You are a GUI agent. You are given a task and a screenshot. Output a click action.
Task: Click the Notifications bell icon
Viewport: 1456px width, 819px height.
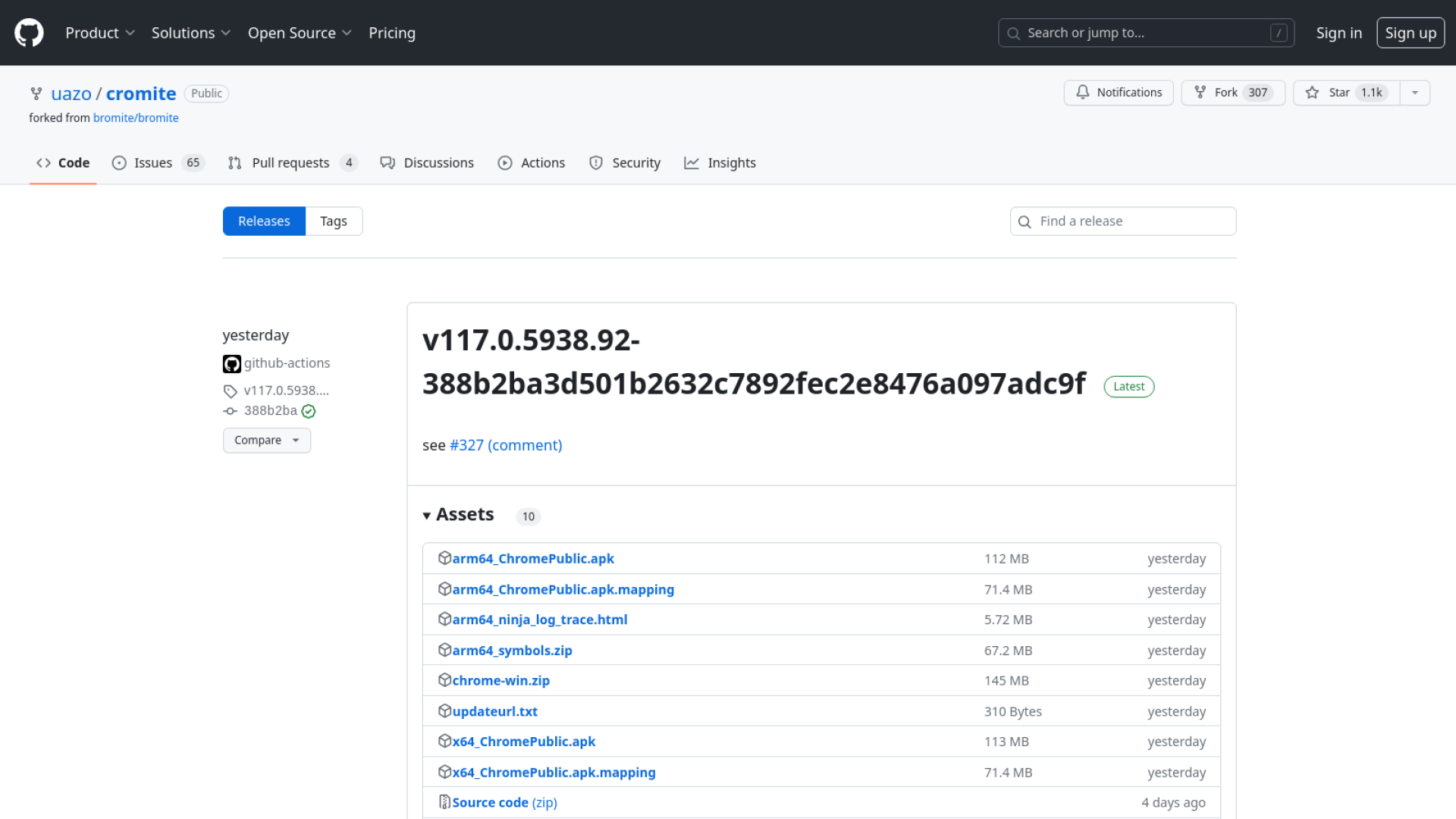pyautogui.click(x=1083, y=93)
